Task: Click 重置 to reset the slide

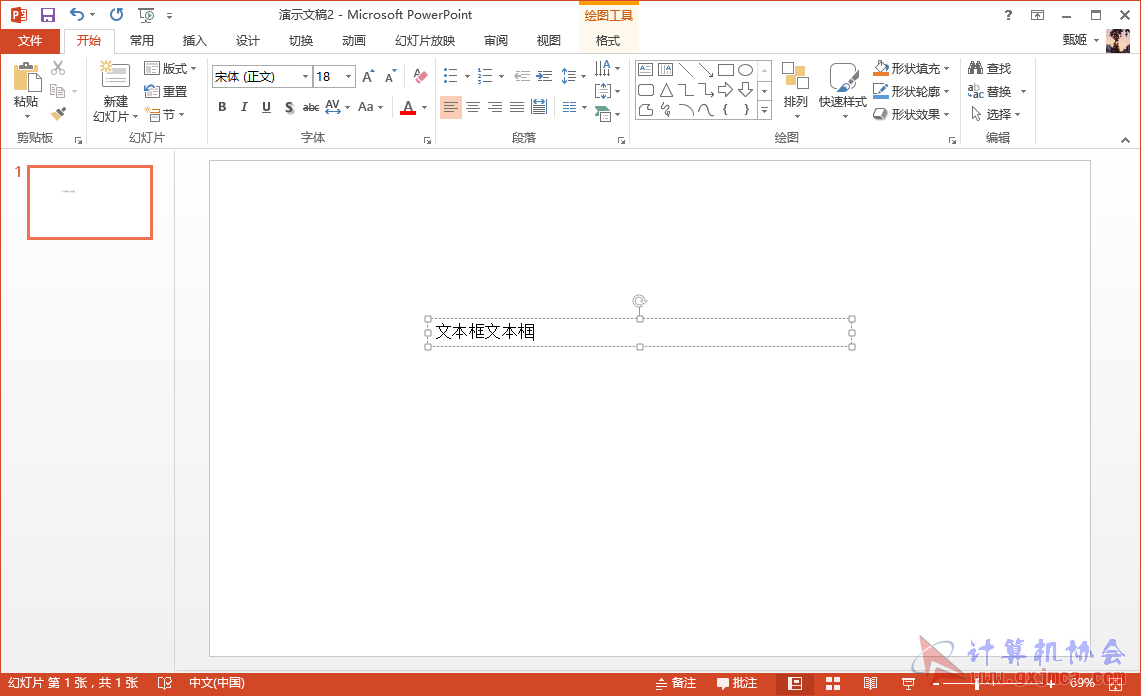Action: (166, 92)
